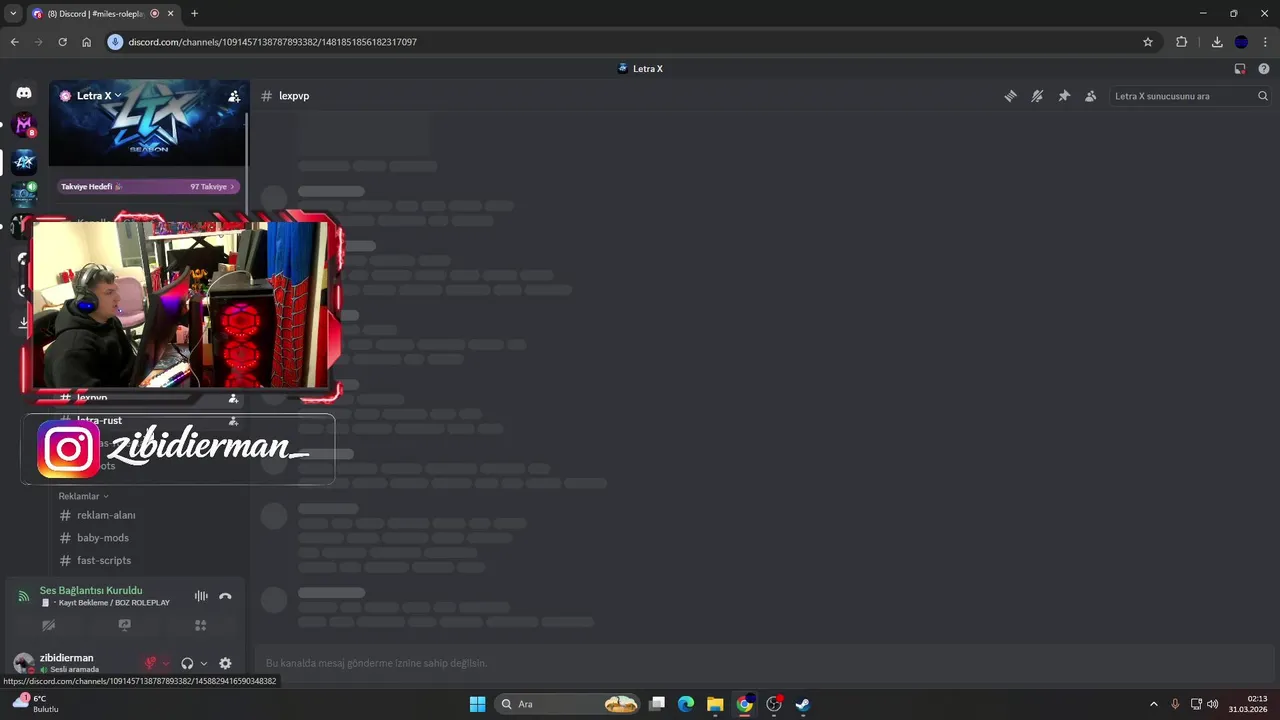Open Chrome extensions puzzle icon
Viewport: 1280px width, 720px height.
pos(1182,42)
